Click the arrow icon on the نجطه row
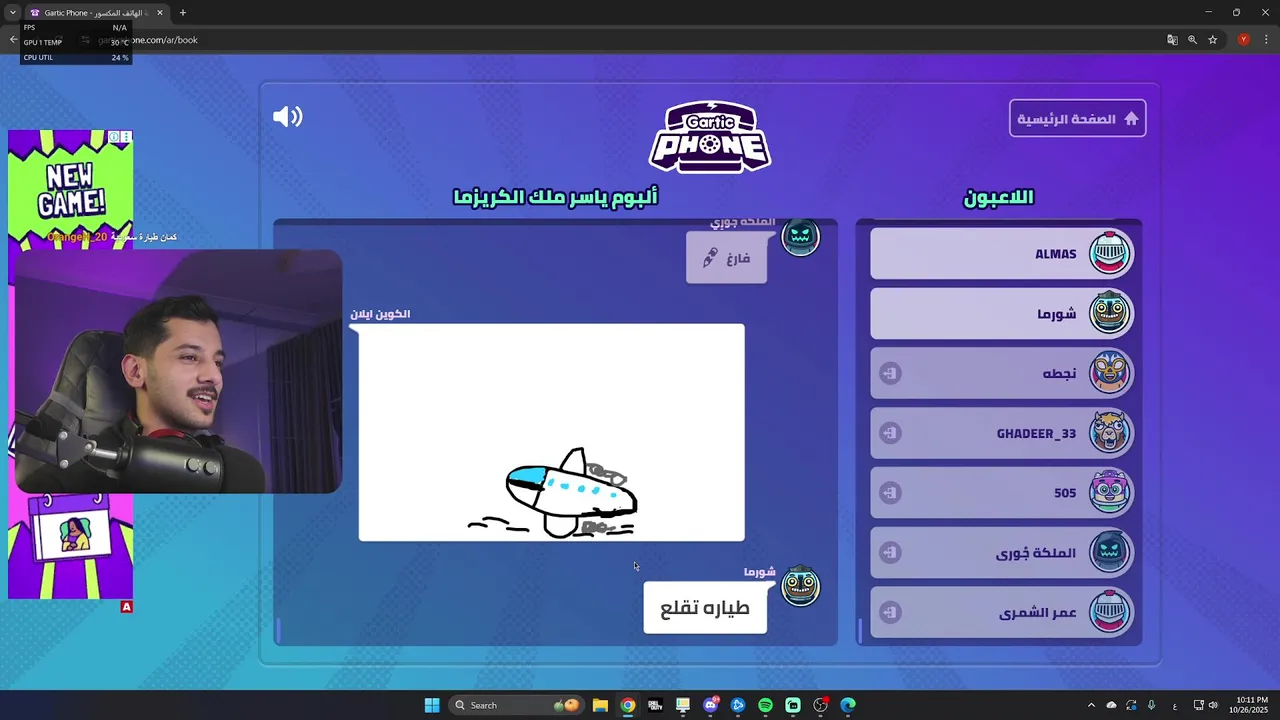 pyautogui.click(x=890, y=373)
